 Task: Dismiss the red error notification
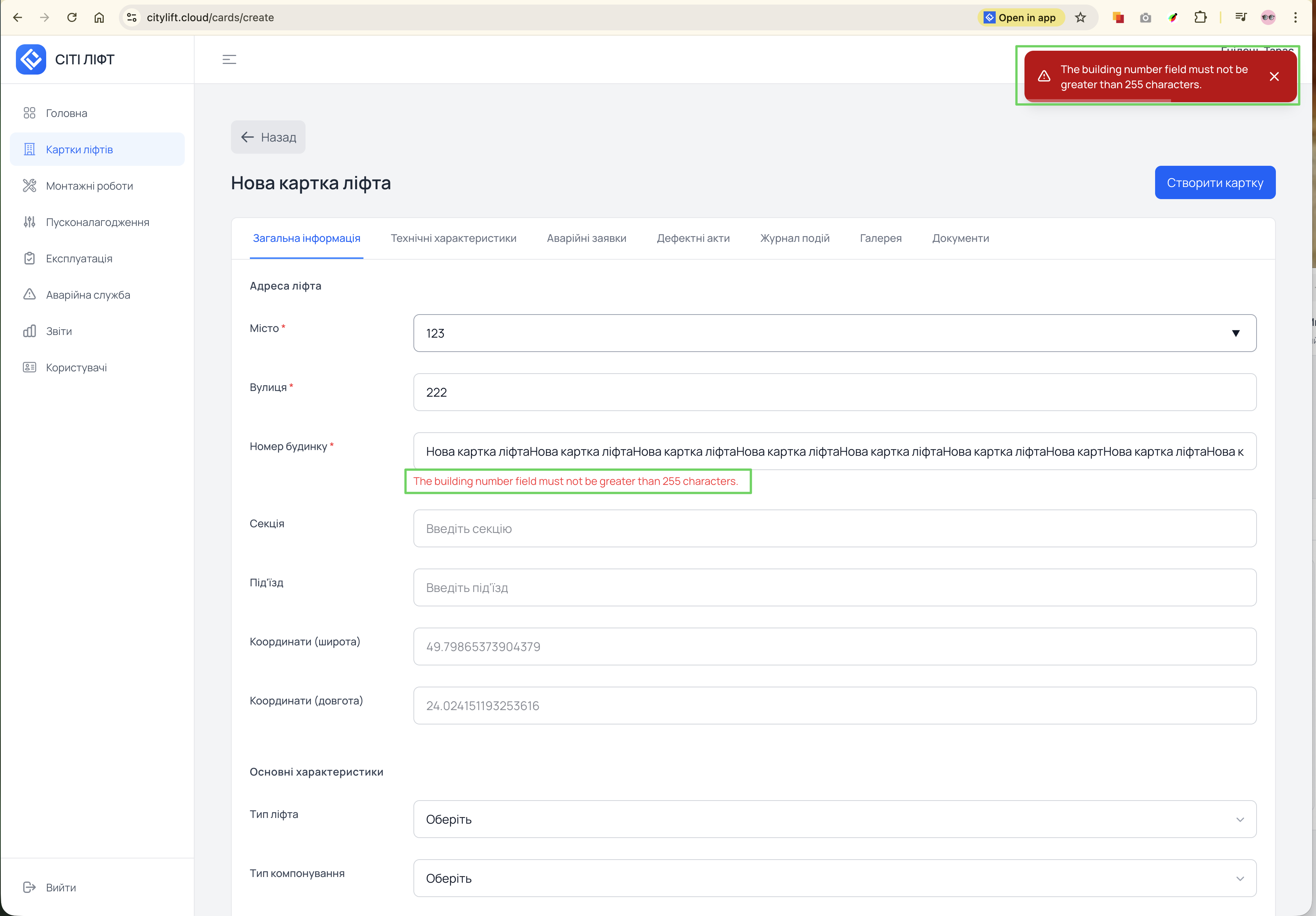1274,77
